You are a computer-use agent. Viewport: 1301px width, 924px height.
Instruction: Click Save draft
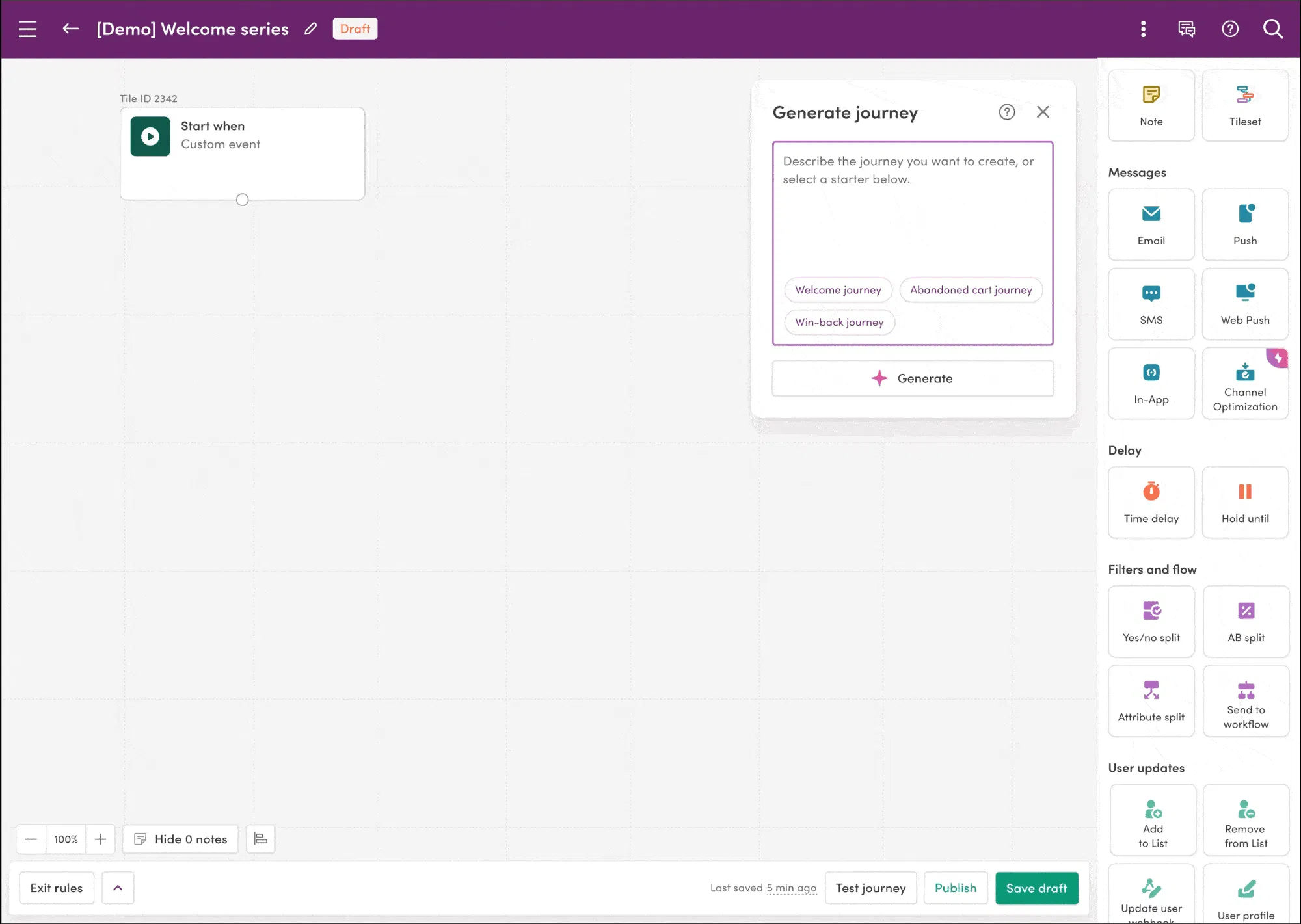tap(1036, 888)
